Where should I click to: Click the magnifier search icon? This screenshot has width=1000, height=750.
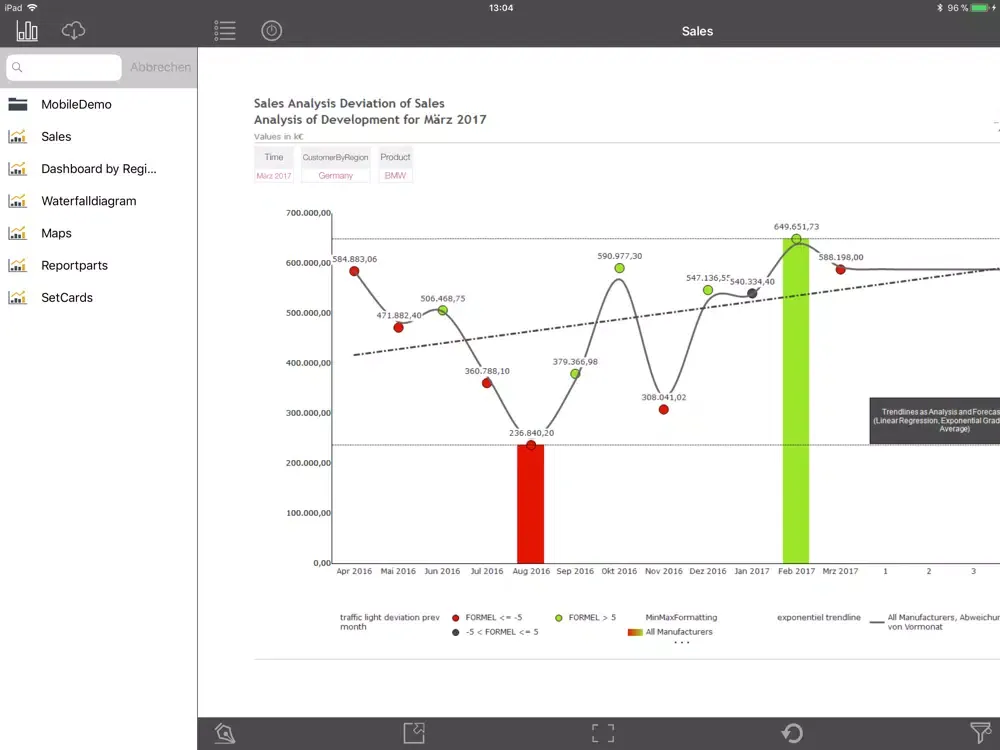click(17, 67)
